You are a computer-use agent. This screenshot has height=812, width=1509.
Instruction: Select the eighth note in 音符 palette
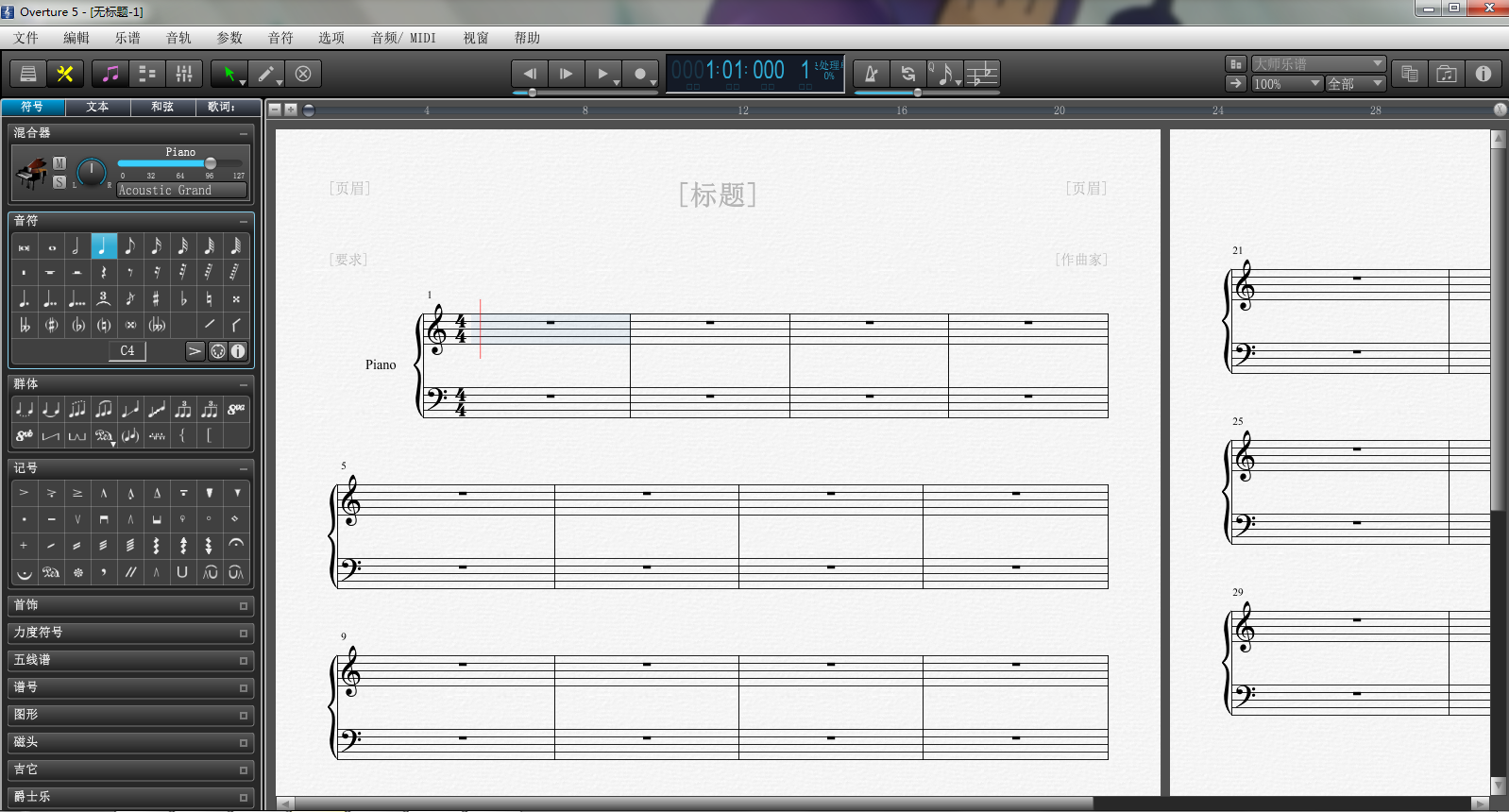(x=130, y=246)
